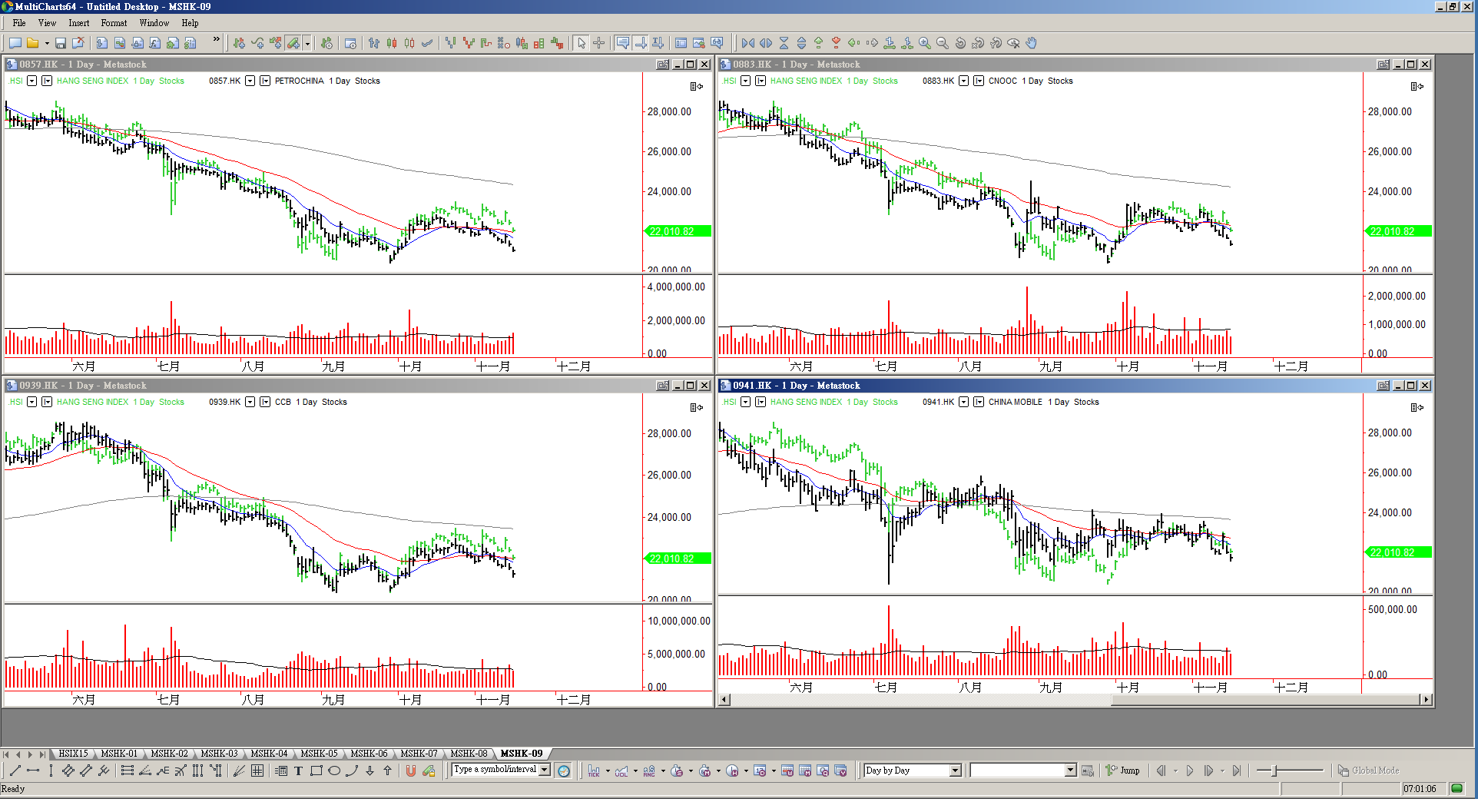Open the Format menu
The height and width of the screenshot is (812, 1478).
(114, 23)
